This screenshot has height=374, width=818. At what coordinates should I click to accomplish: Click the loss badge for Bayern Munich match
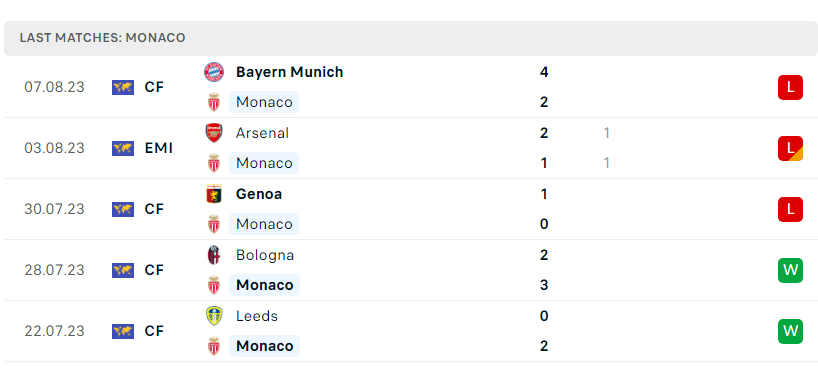point(790,87)
